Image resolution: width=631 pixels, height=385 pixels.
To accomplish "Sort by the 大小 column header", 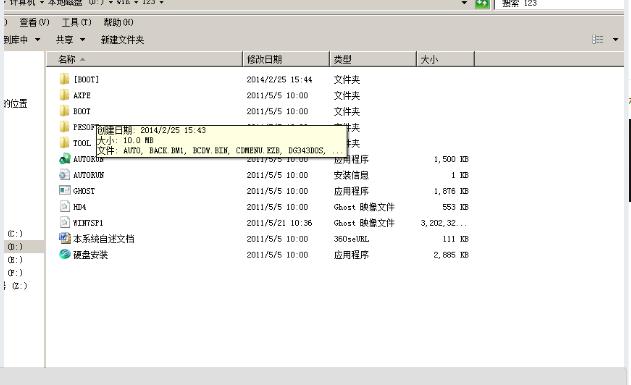I will [445, 59].
